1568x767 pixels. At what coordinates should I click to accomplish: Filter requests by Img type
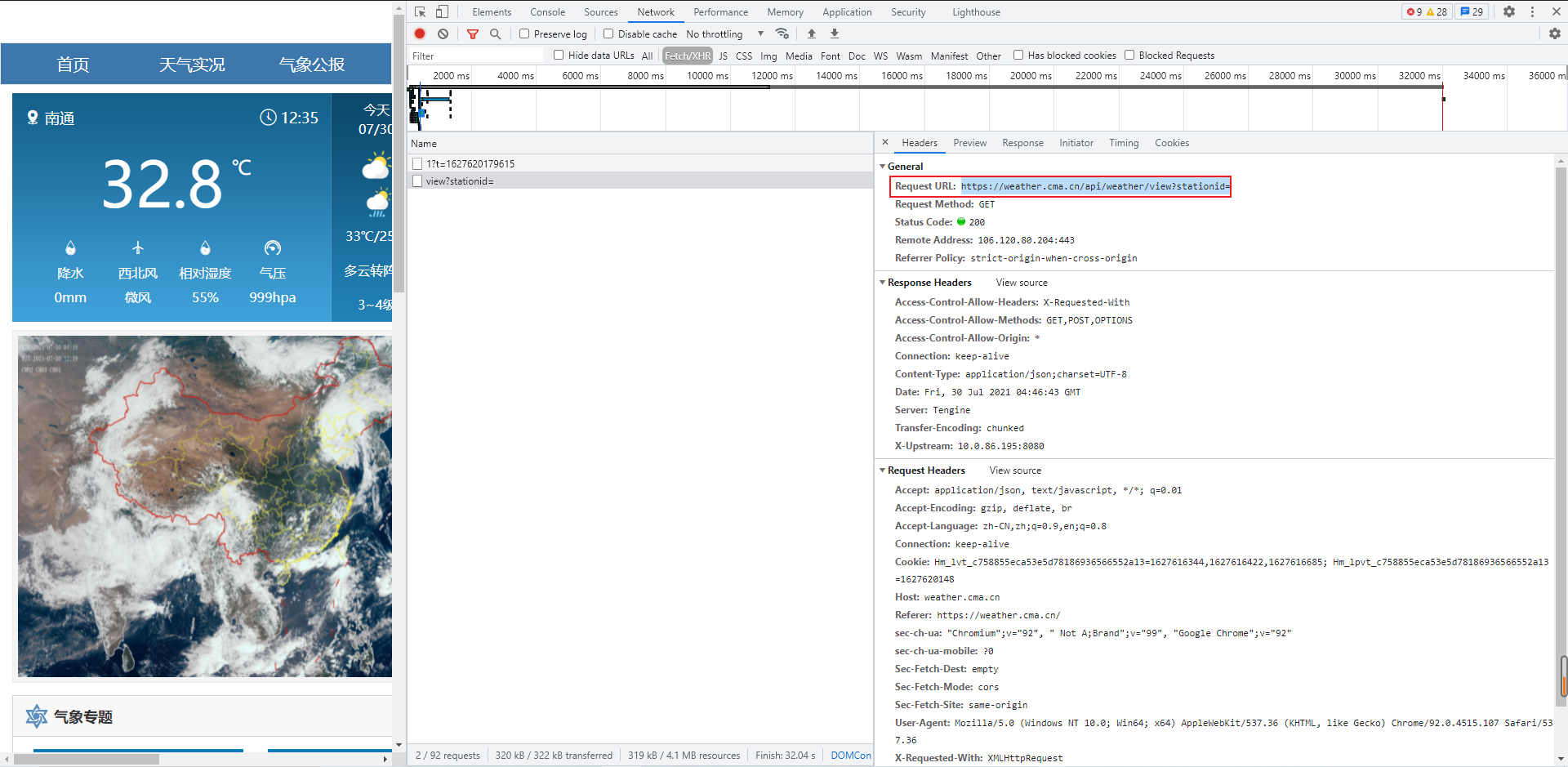(x=768, y=56)
